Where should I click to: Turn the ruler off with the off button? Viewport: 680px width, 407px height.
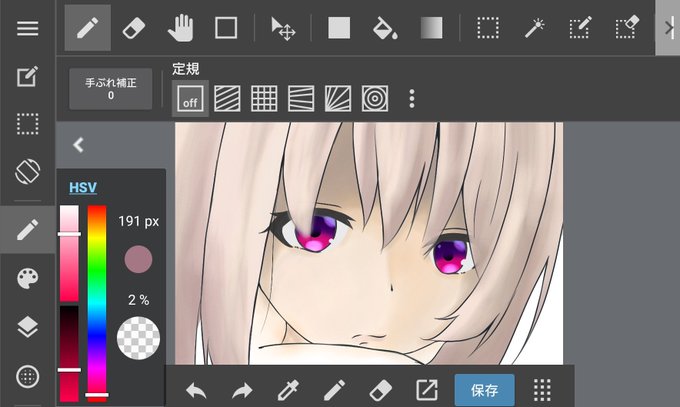(190, 98)
